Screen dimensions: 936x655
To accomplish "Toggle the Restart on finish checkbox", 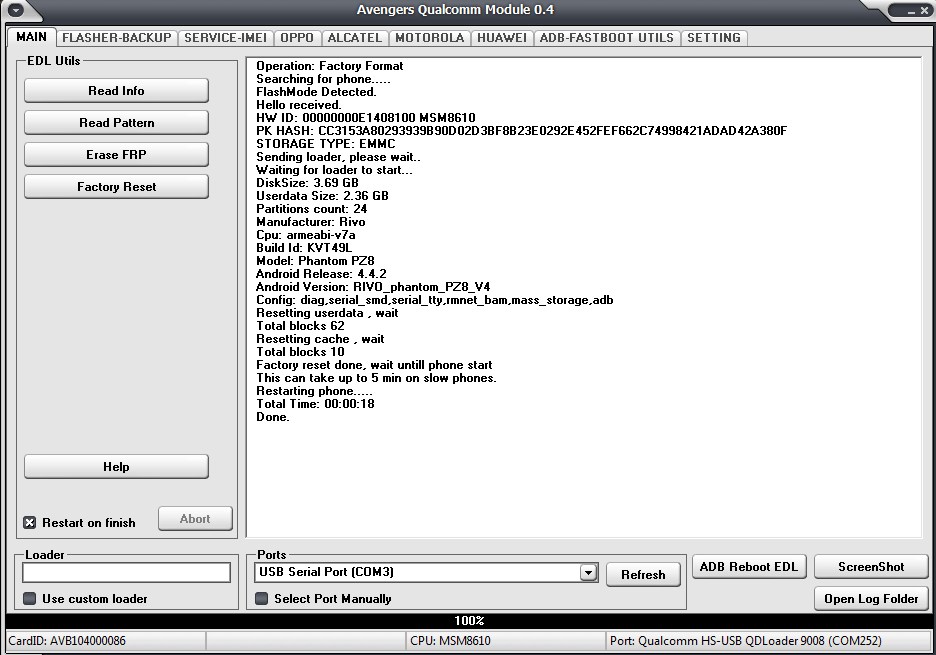I will click(29, 523).
